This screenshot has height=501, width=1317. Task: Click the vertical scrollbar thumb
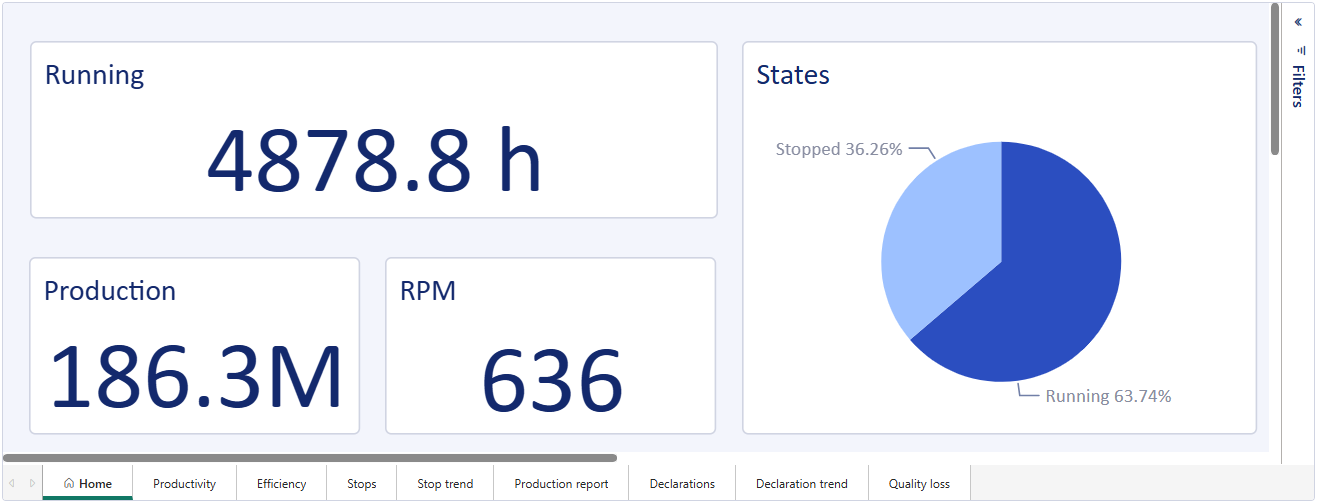coord(1275,79)
